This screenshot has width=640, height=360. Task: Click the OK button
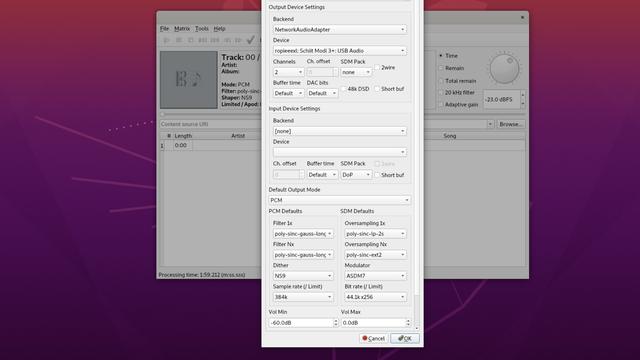coord(405,338)
